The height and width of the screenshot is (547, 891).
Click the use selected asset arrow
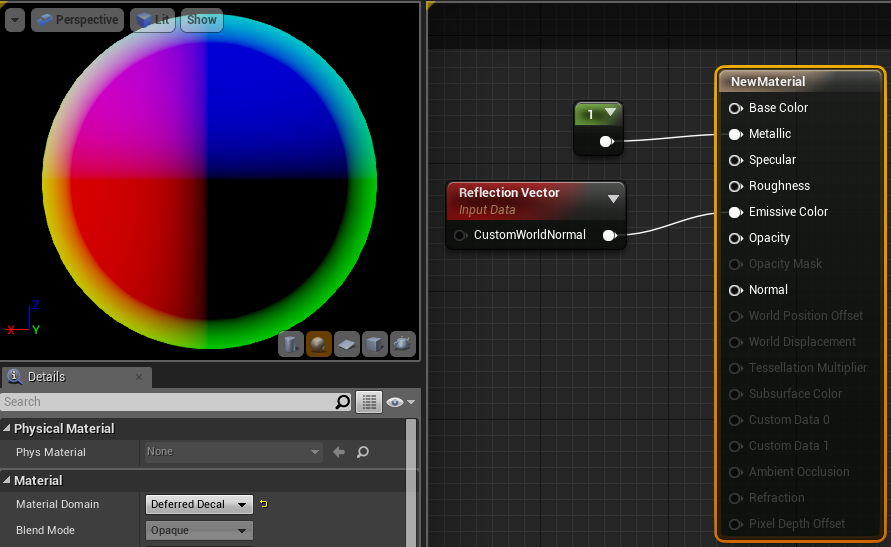click(339, 452)
